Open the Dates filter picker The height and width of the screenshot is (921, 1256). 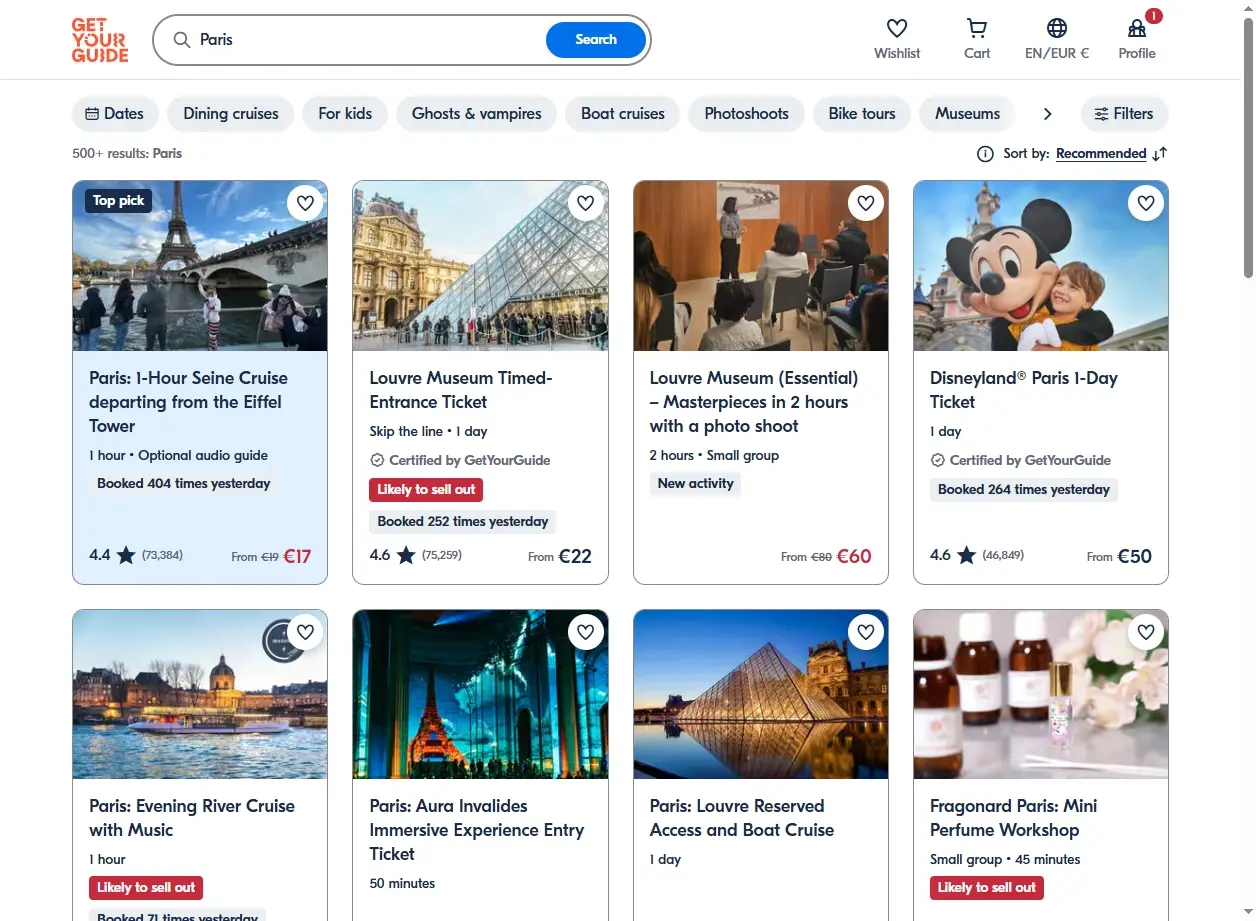tap(115, 114)
